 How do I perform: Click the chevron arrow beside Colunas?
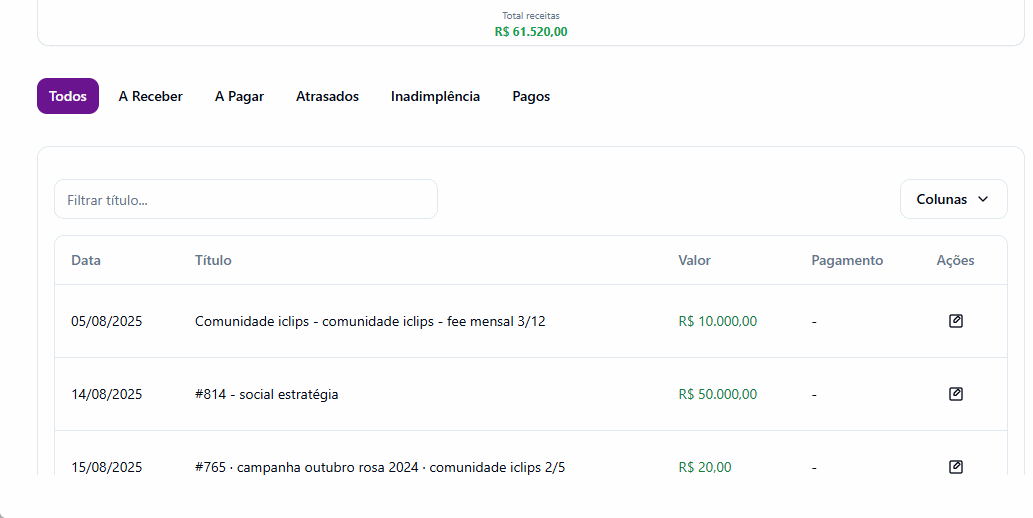point(983,199)
